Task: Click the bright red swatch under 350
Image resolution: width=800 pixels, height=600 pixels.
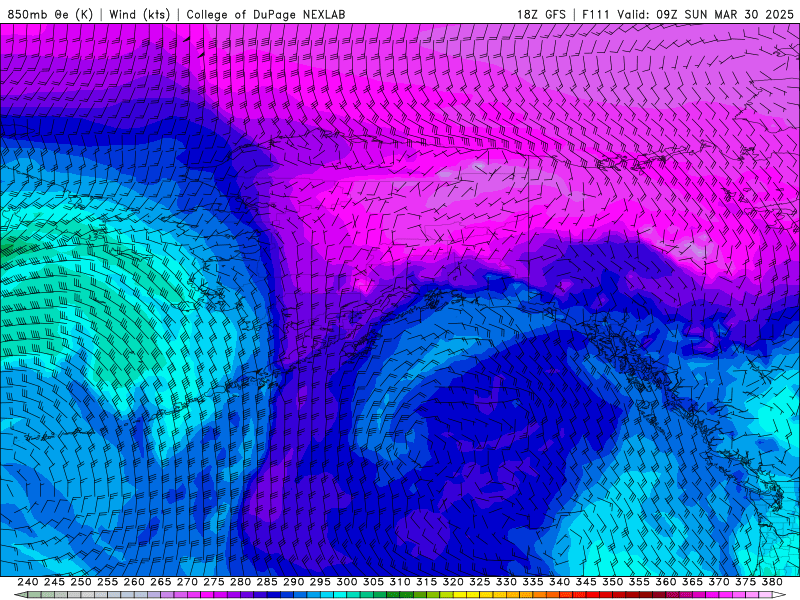Action: tap(605, 595)
